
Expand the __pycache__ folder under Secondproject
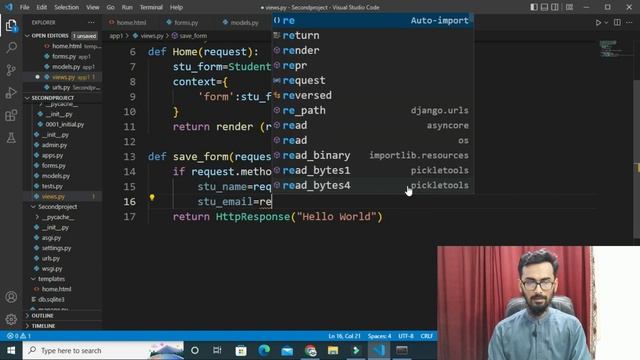click(x=59, y=217)
